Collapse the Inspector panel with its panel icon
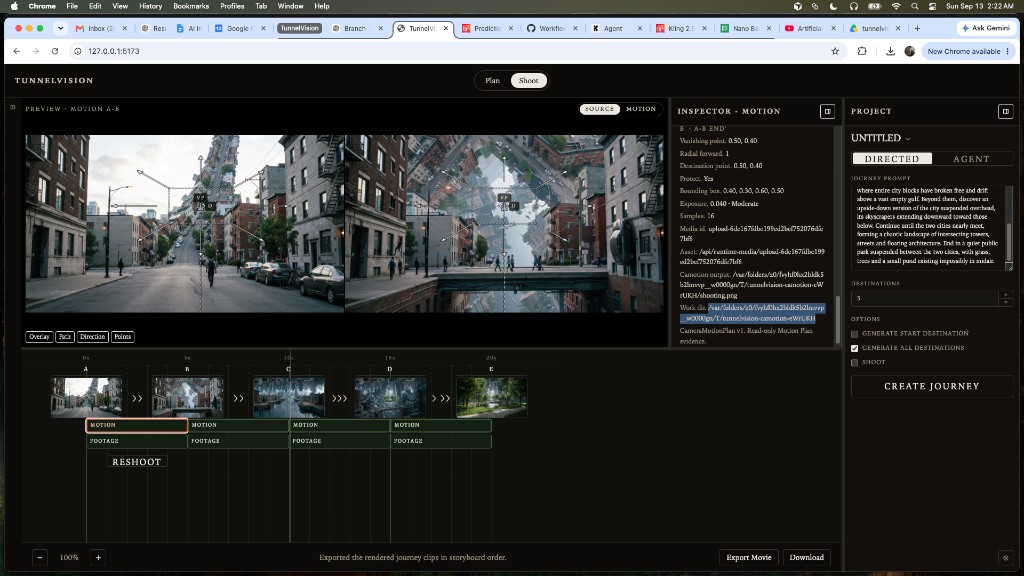Viewport: 1024px width, 576px height. click(x=827, y=111)
